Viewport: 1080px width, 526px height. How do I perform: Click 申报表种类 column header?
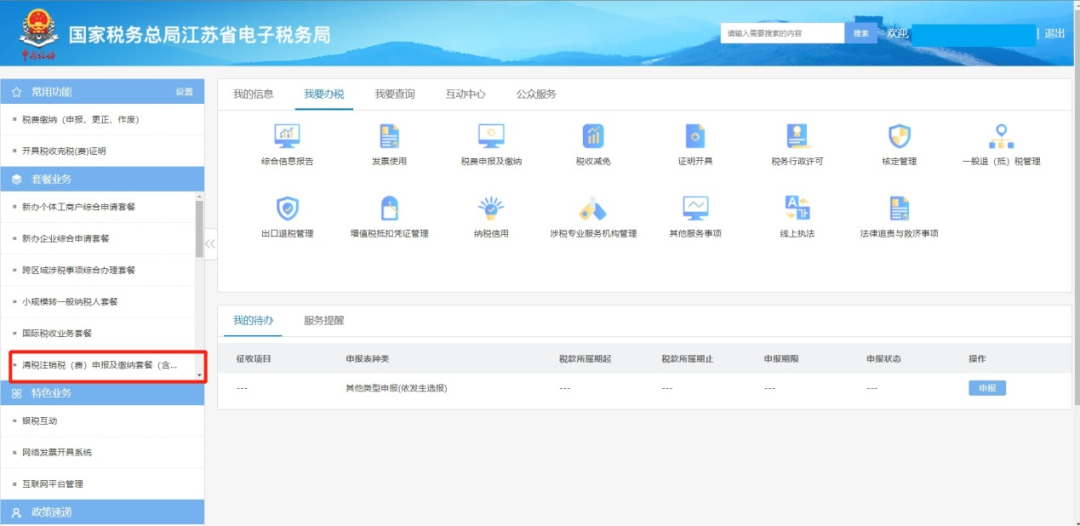368,359
